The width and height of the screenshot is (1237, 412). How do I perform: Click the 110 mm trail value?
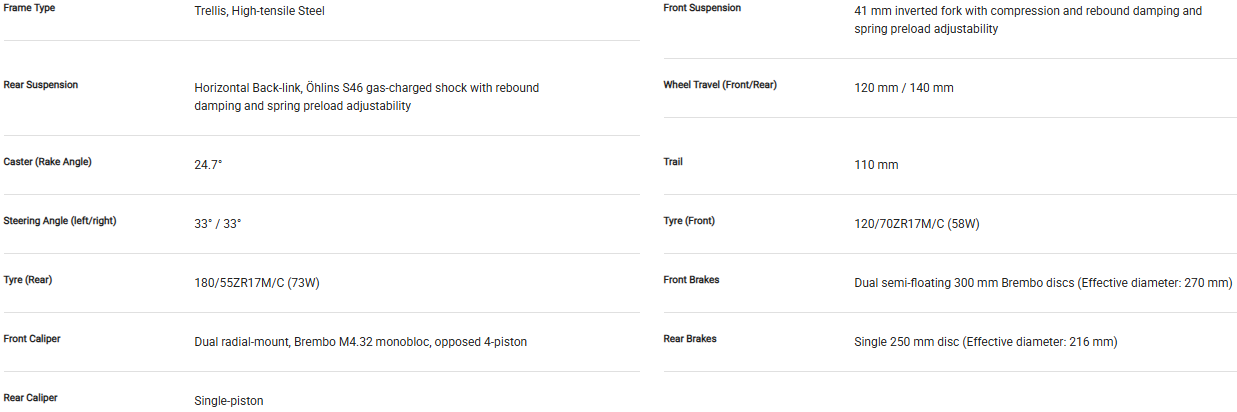pos(876,165)
